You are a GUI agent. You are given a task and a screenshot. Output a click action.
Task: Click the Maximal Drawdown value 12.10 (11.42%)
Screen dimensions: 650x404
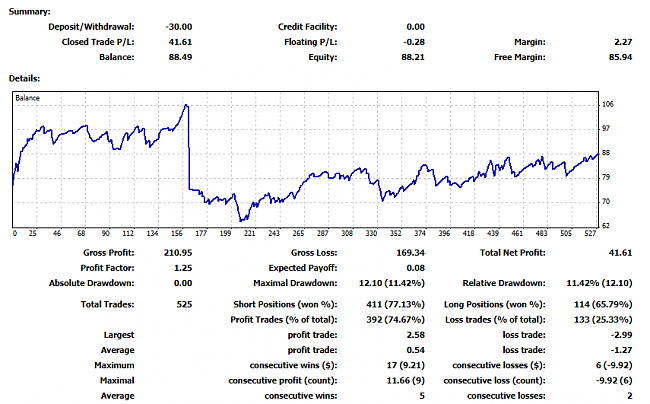393,284
